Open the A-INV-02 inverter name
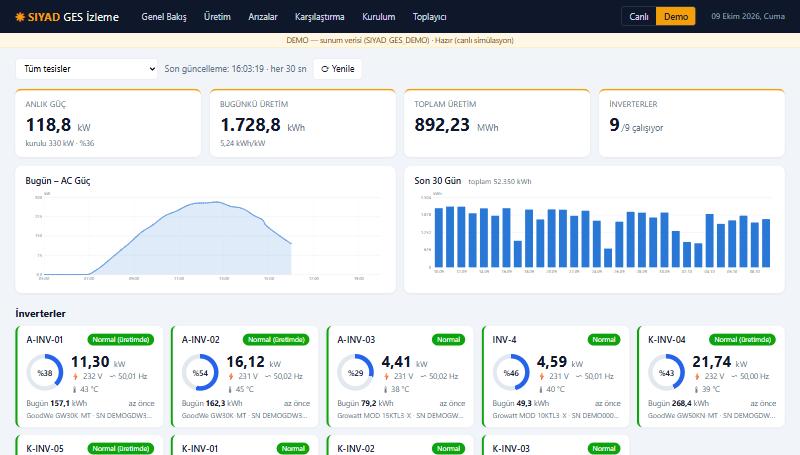The height and width of the screenshot is (455, 800). [x=201, y=340]
